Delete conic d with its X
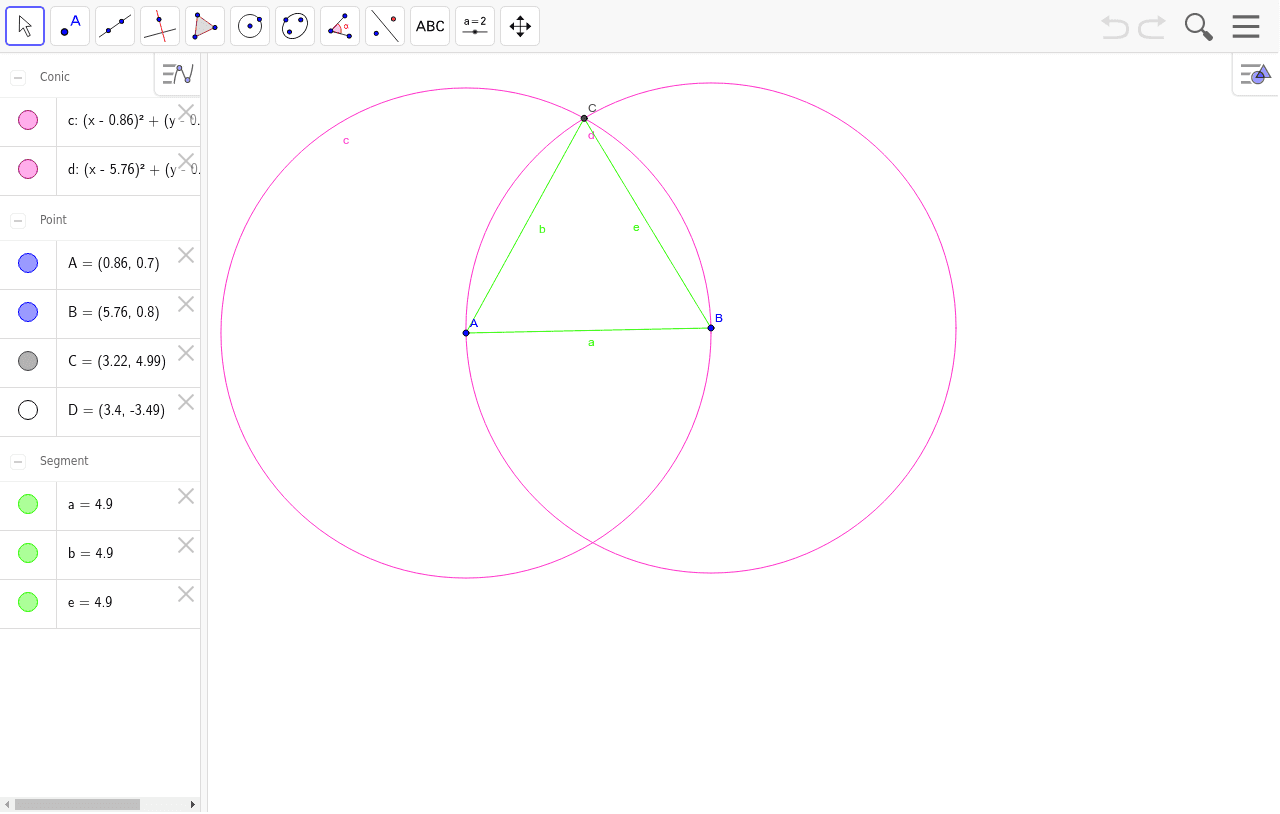 186,161
